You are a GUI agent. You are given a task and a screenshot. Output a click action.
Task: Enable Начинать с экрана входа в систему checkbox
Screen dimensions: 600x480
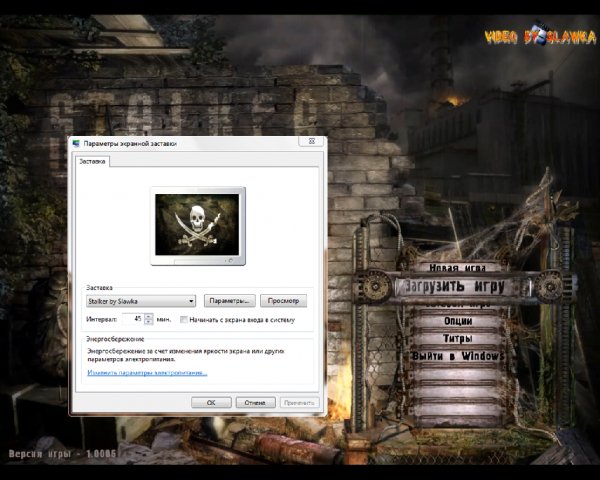(184, 320)
